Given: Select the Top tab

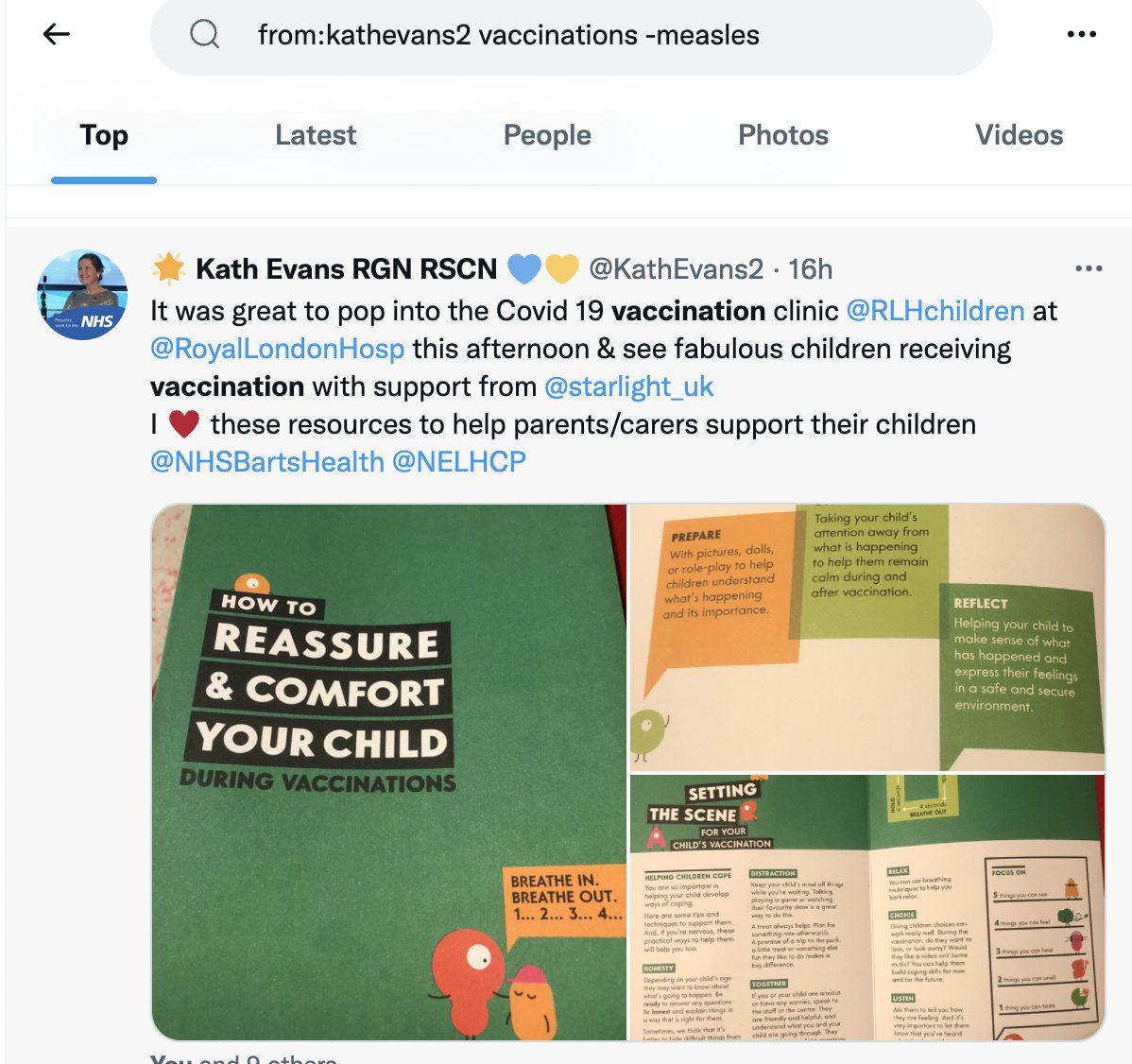Looking at the screenshot, I should click(x=104, y=135).
